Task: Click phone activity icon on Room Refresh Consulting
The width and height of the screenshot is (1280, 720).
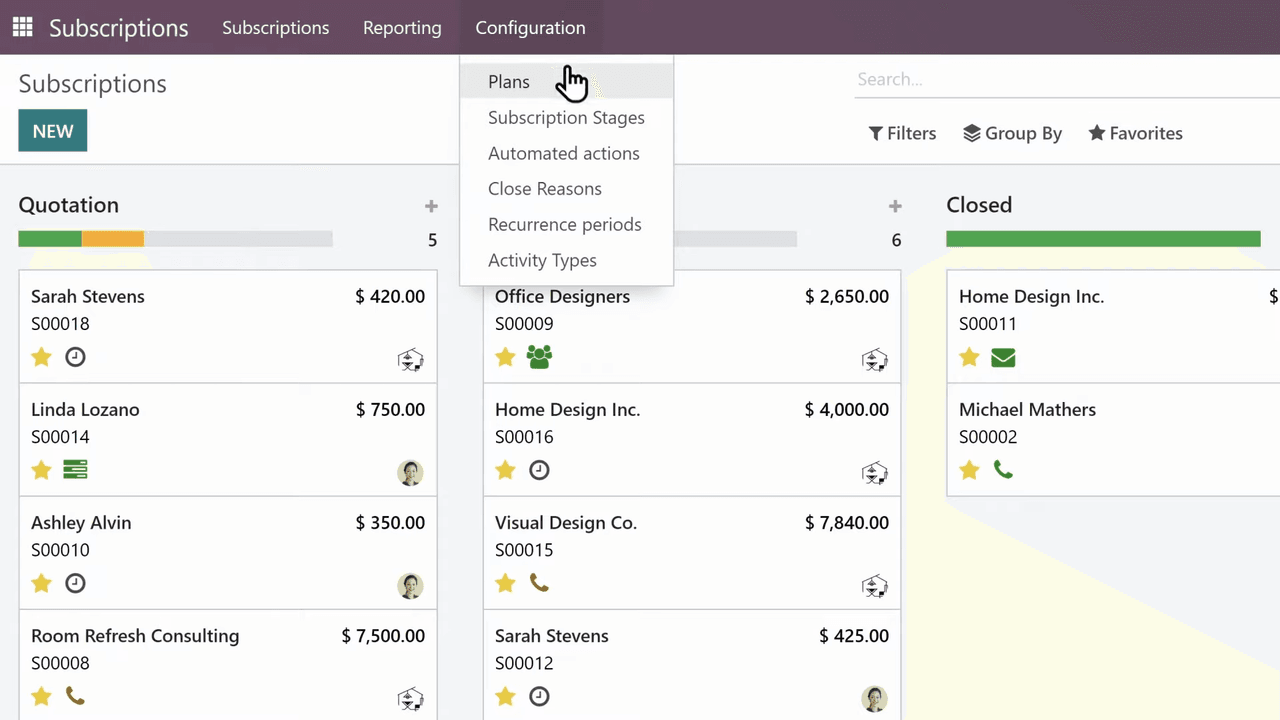Action: pos(75,695)
